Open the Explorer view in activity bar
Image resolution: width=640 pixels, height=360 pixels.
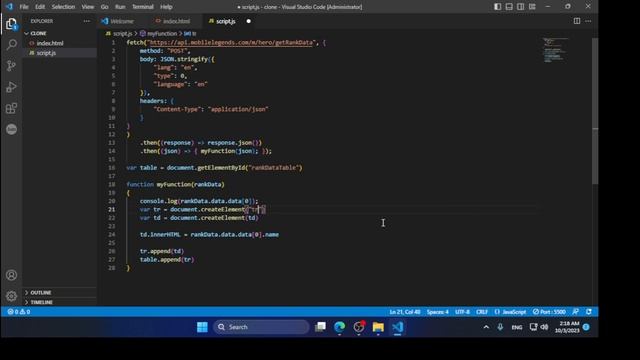coord(11,24)
